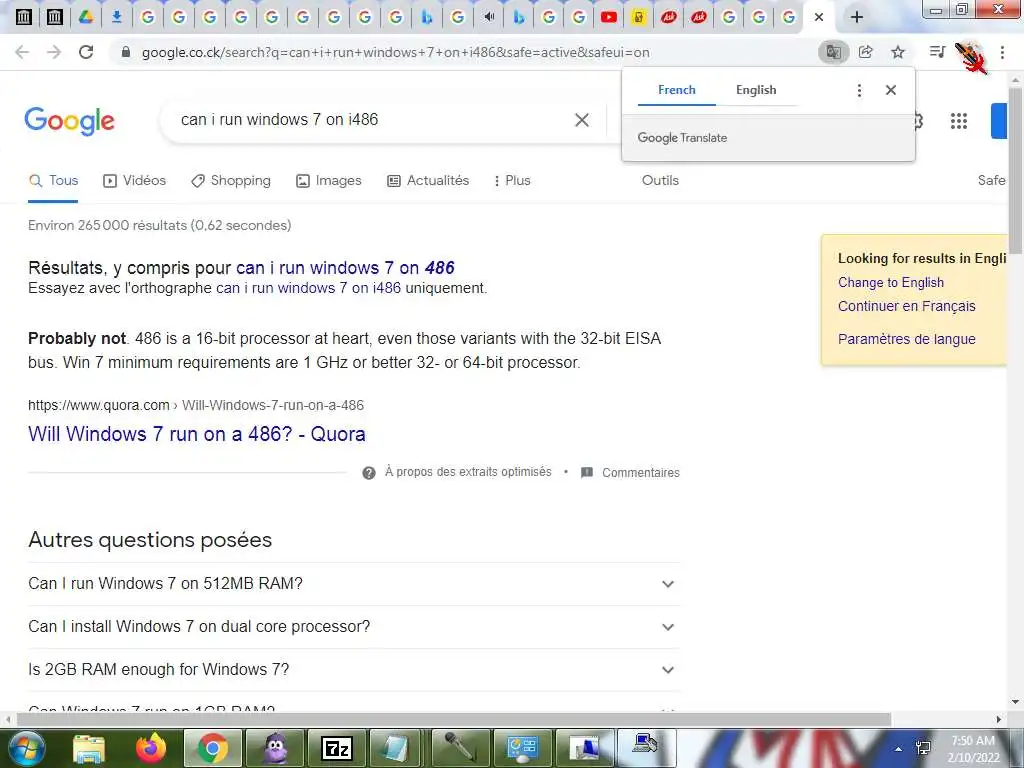Switch to Vidéos results
Viewport: 1024px width, 768px height.
[135, 181]
